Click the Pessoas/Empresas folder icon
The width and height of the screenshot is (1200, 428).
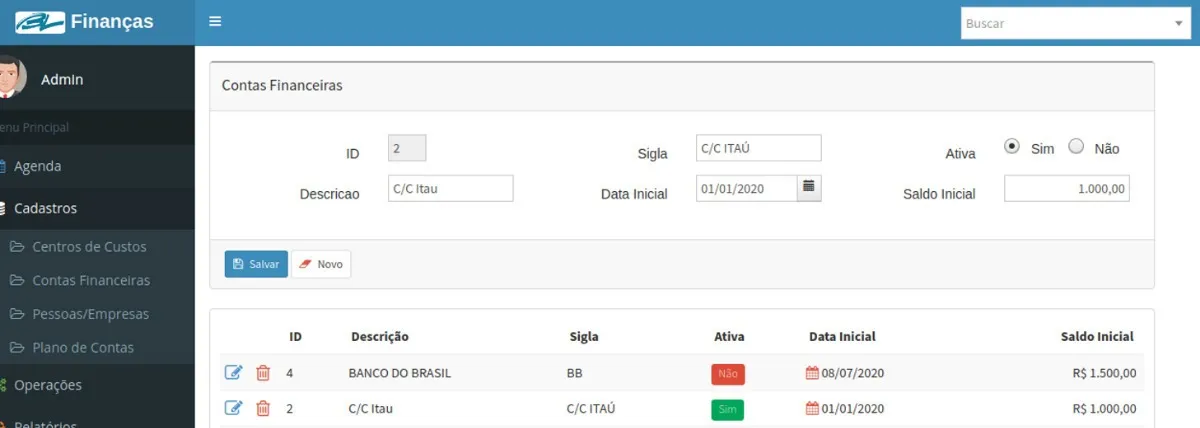click(16, 314)
